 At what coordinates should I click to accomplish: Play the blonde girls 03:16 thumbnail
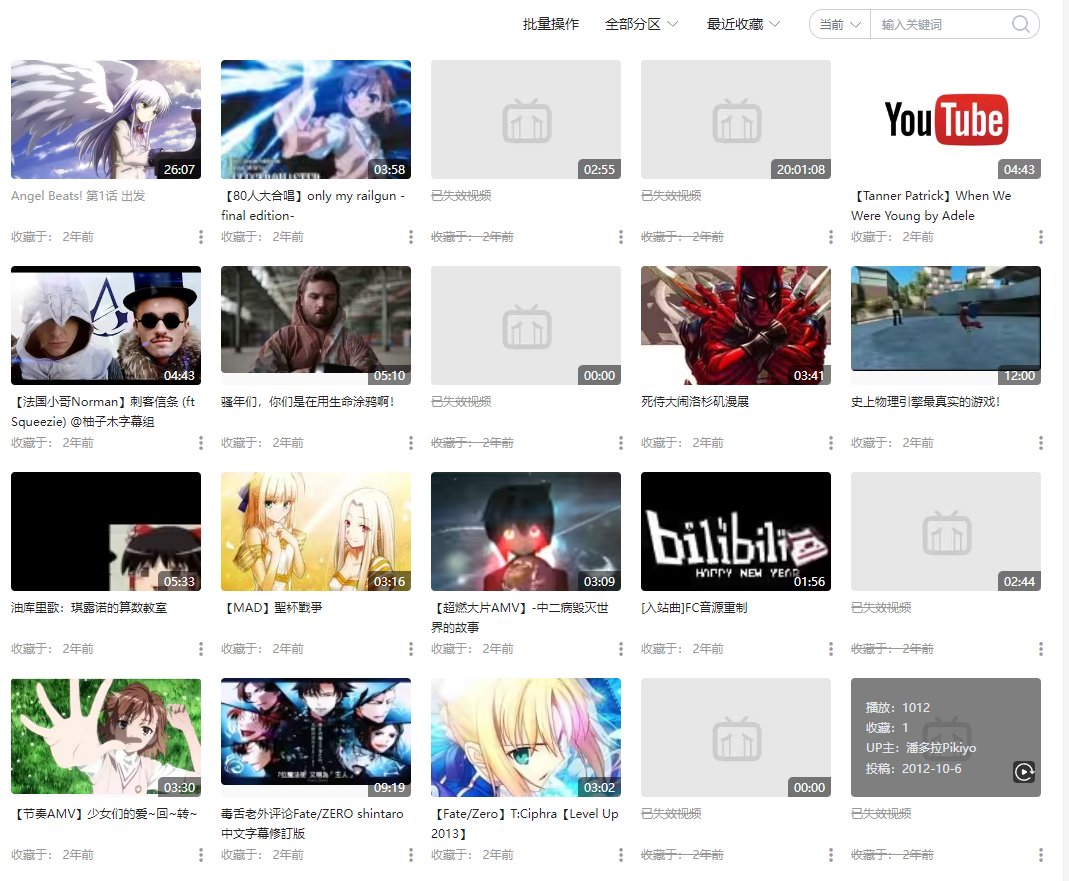click(316, 531)
